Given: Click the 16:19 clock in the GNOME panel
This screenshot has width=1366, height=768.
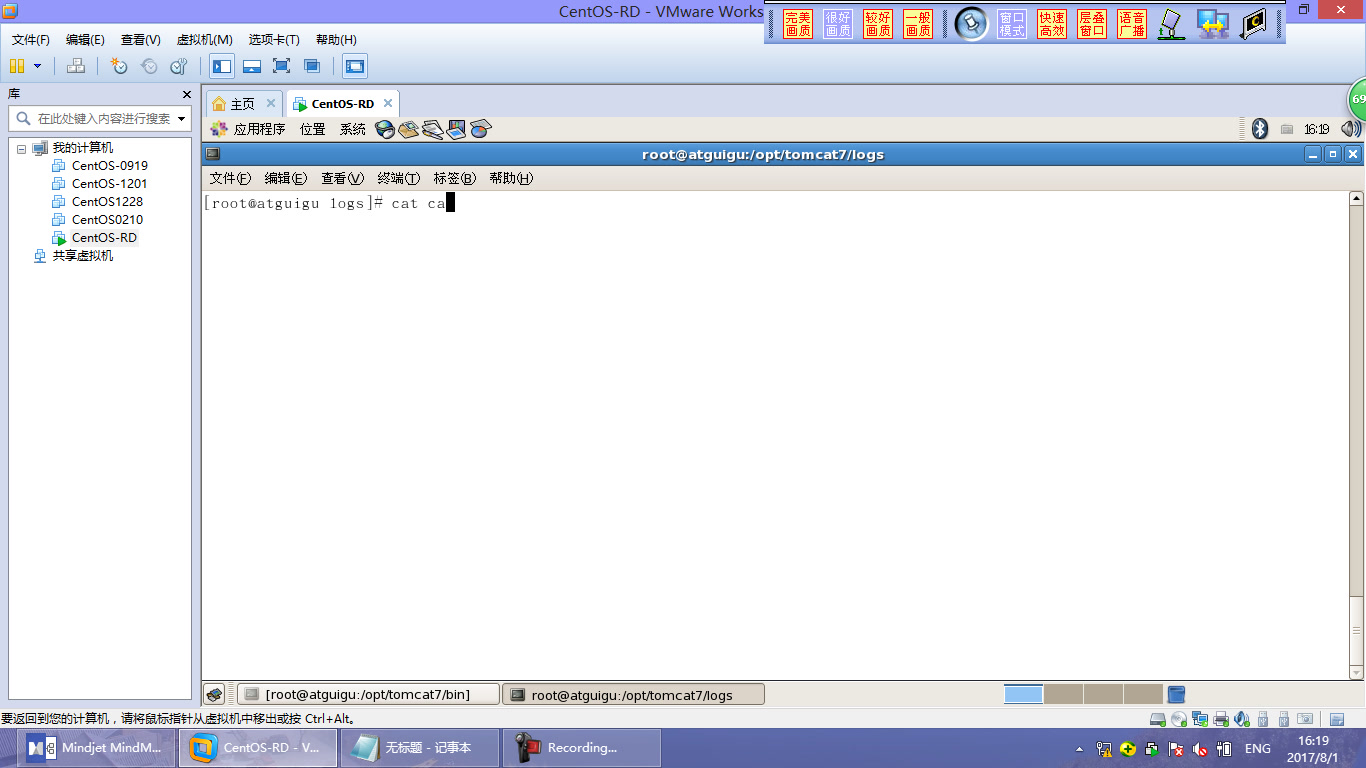Looking at the screenshot, I should [1316, 129].
